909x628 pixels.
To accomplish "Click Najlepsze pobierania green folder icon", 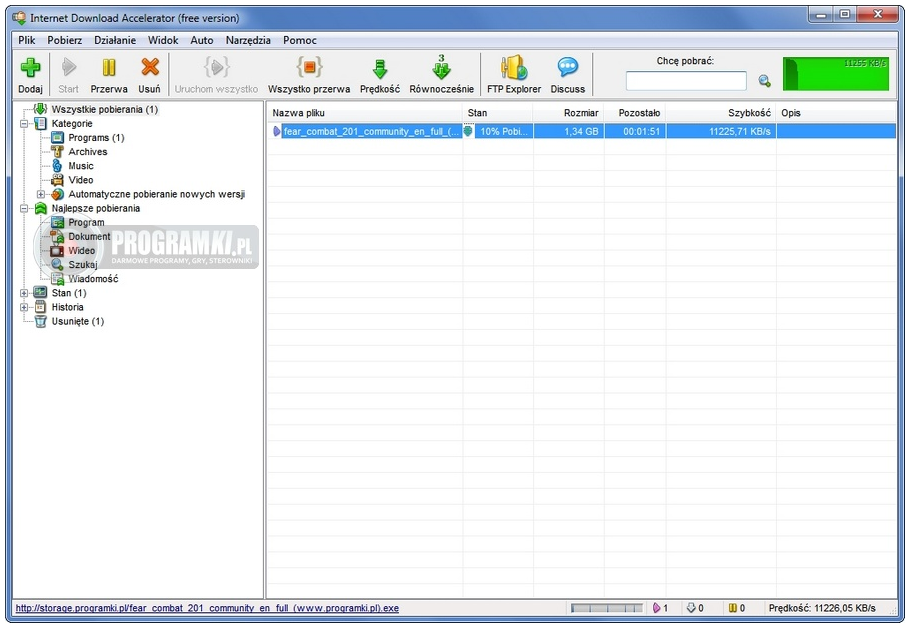I will pos(41,208).
